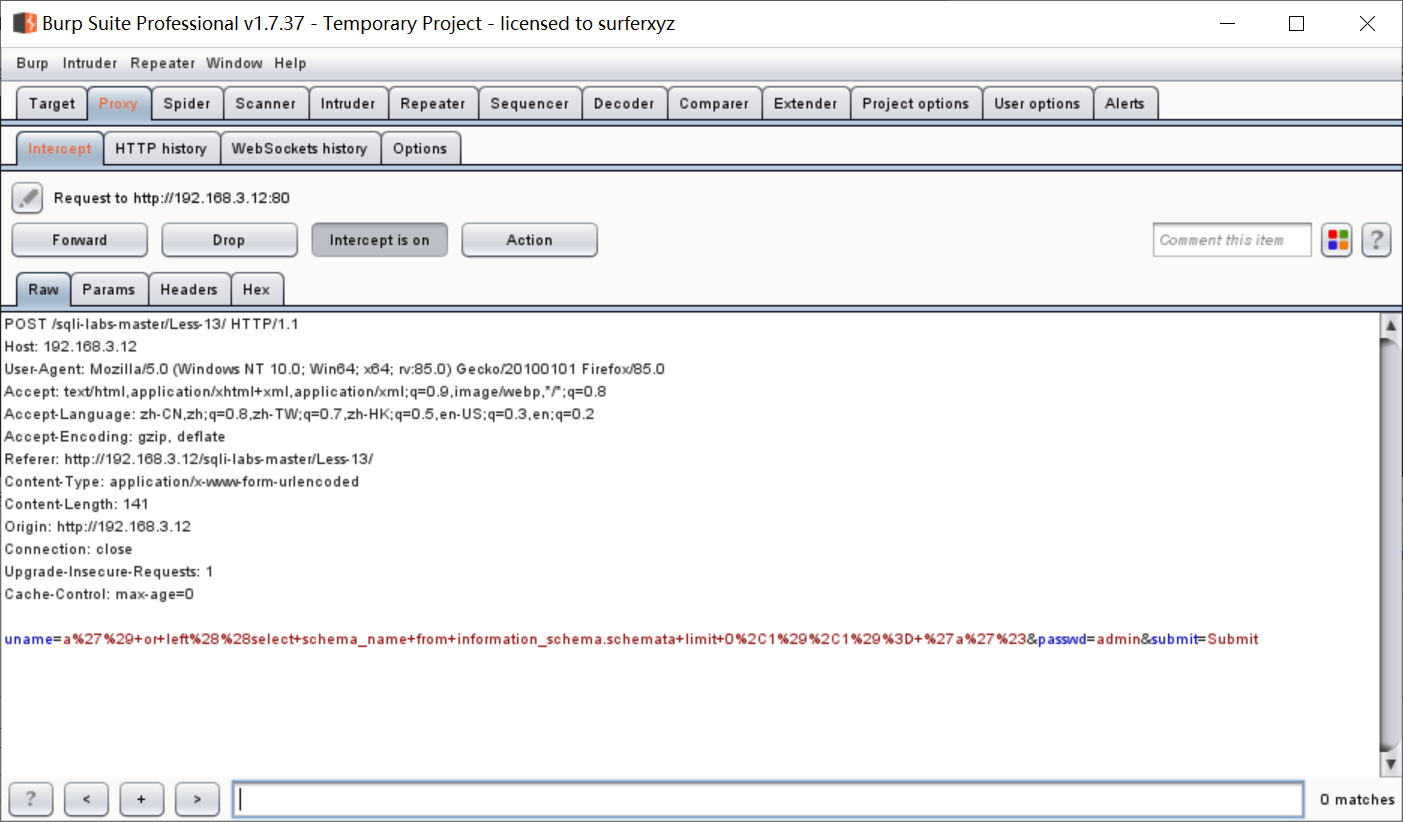Switch to the Sequencer tab
Viewport: 1403px width, 822px height.
click(x=530, y=103)
